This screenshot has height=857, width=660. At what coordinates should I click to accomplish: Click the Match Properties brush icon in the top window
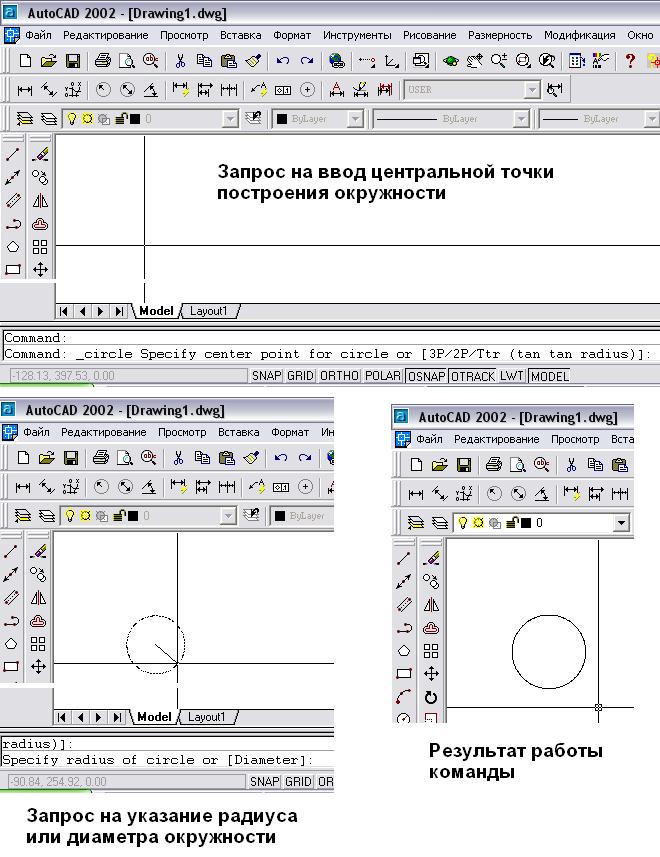pyautogui.click(x=253, y=60)
